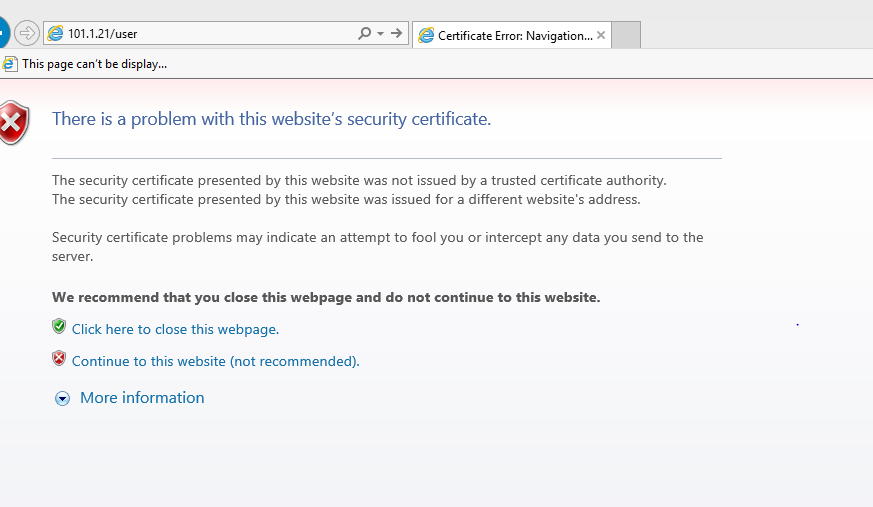The width and height of the screenshot is (873, 507).
Task: Click the red shield icon beside continue link
Action: (x=59, y=359)
